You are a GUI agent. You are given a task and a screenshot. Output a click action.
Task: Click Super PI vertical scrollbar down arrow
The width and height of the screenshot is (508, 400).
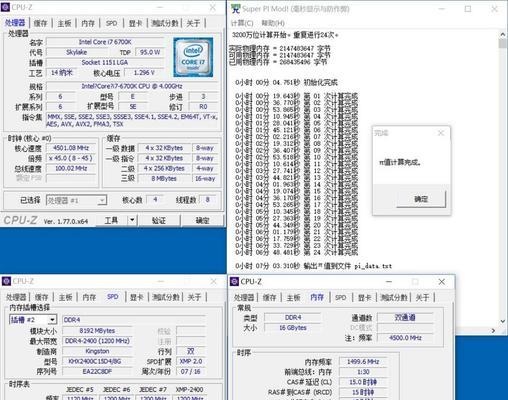coord(503,321)
